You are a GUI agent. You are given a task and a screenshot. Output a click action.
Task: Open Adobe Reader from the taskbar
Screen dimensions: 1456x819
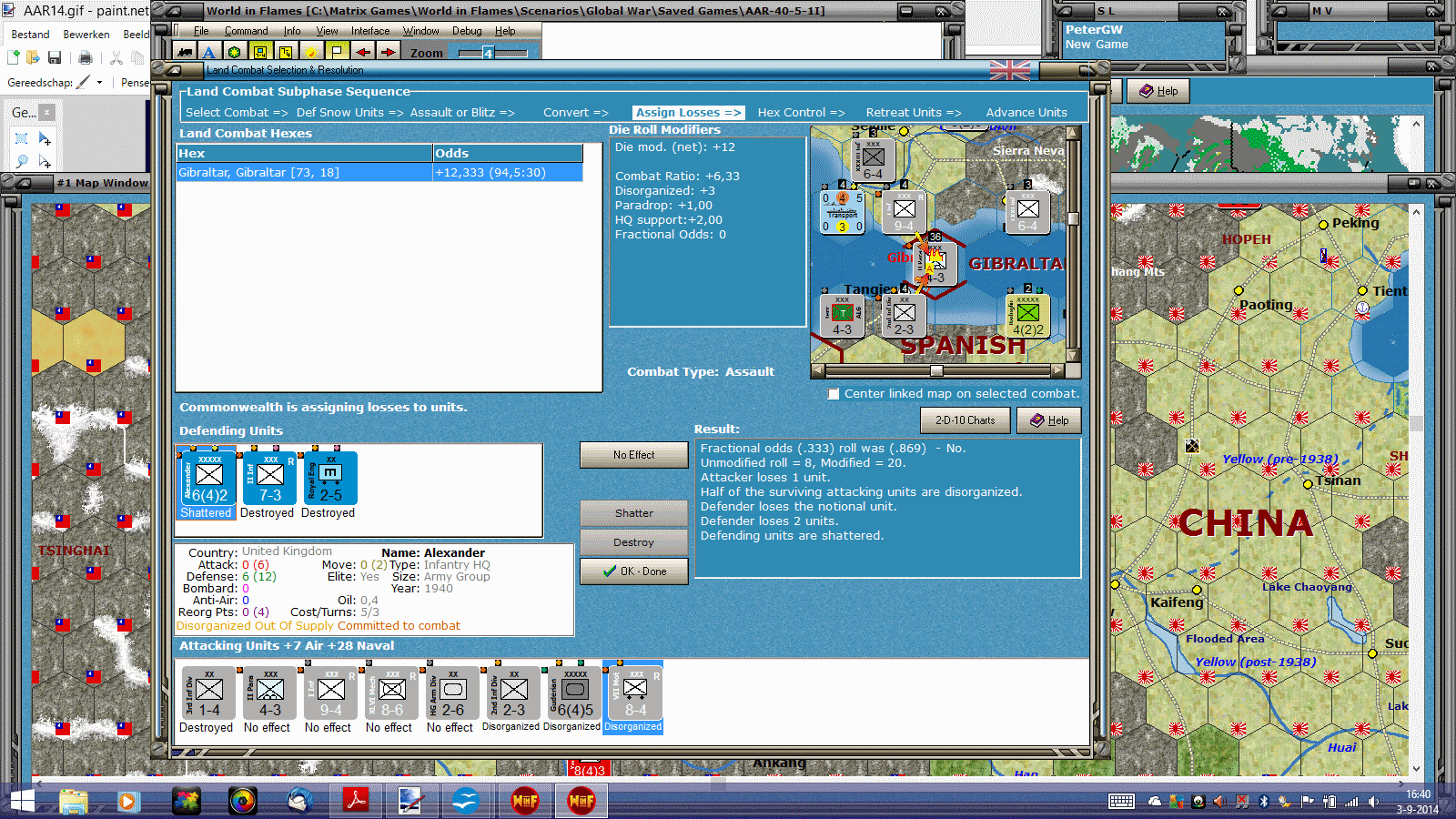tap(355, 801)
